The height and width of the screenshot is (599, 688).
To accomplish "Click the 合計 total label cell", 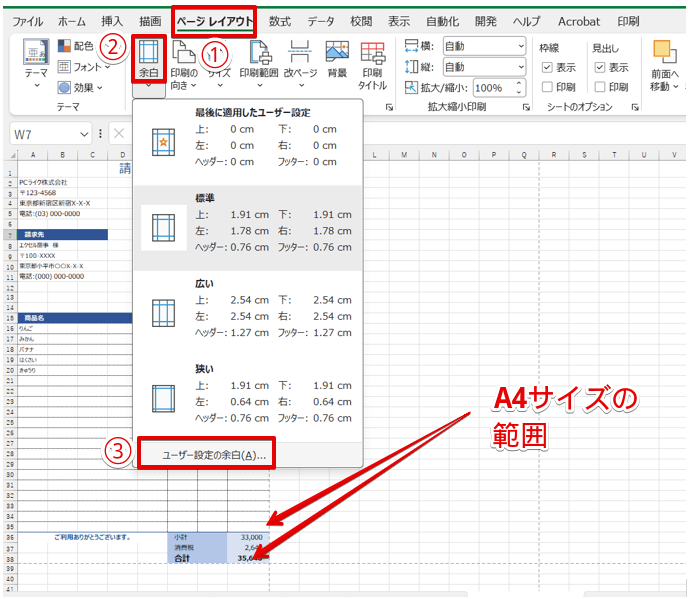I will pos(197,558).
